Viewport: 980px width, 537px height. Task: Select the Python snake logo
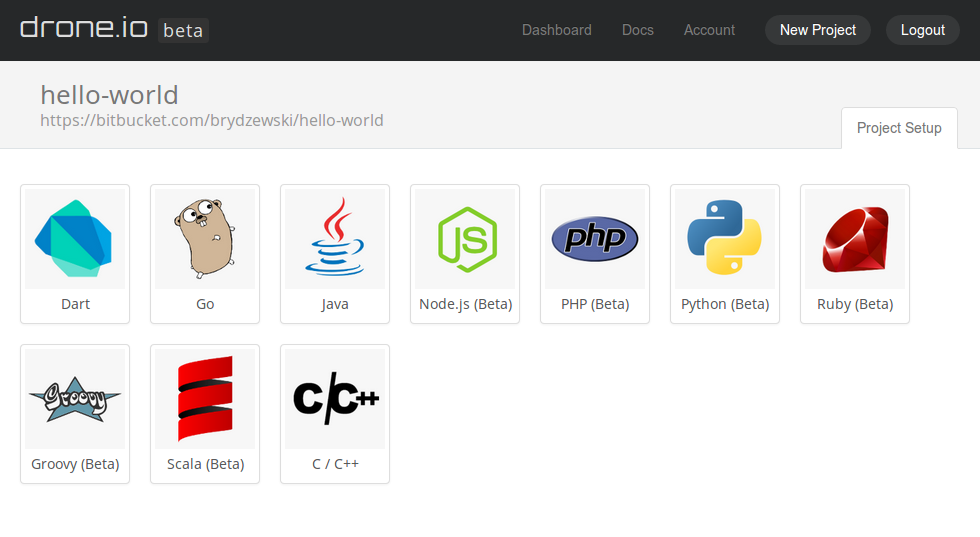[x=725, y=239]
